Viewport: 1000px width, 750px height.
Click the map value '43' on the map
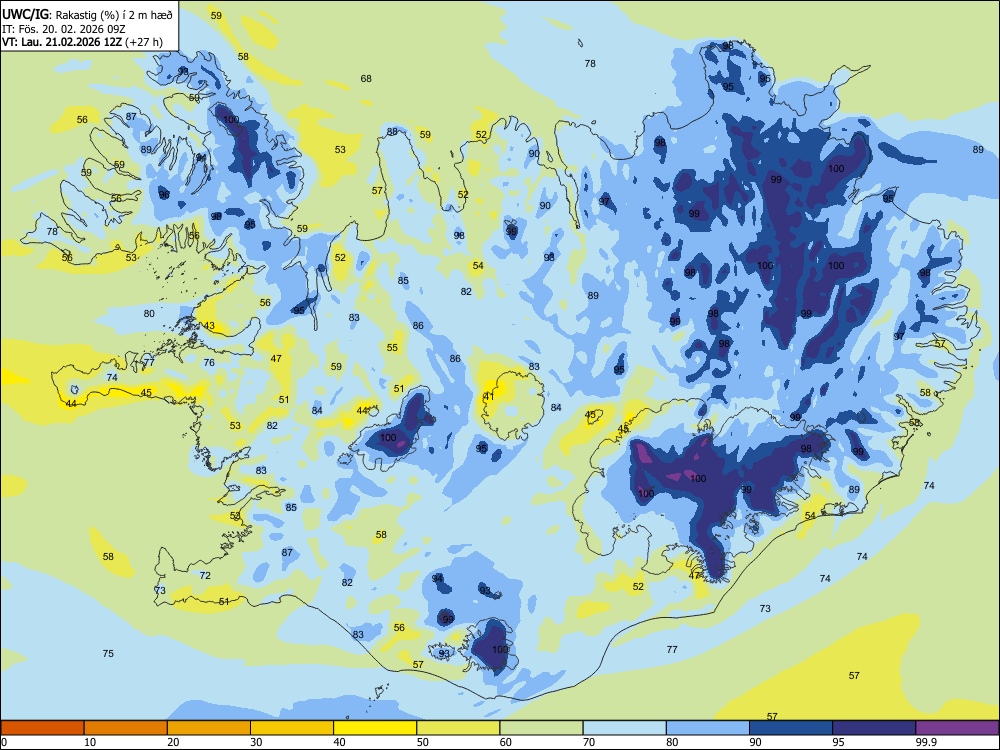[x=209, y=326]
